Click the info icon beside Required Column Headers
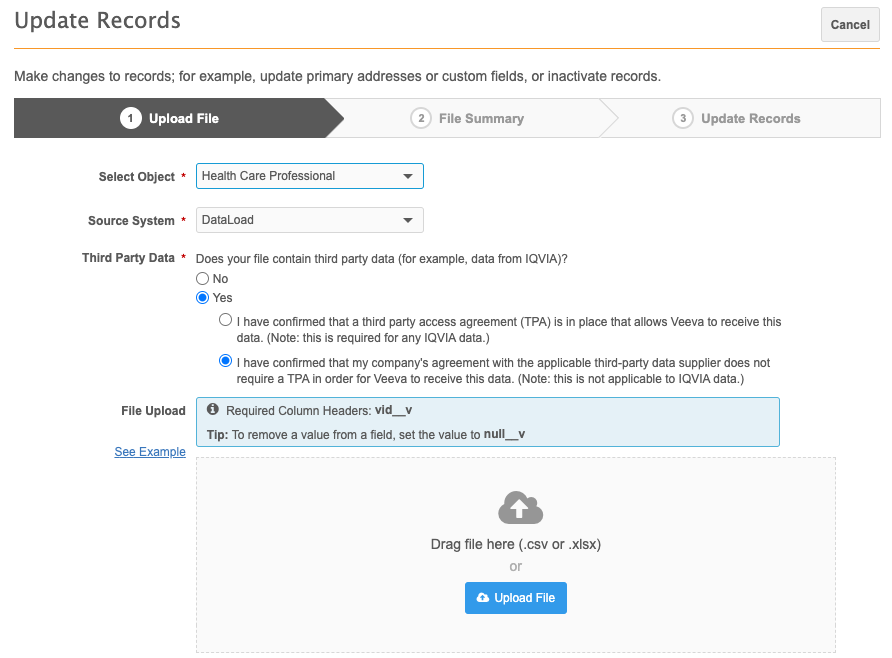The height and width of the screenshot is (658, 892). (212, 410)
